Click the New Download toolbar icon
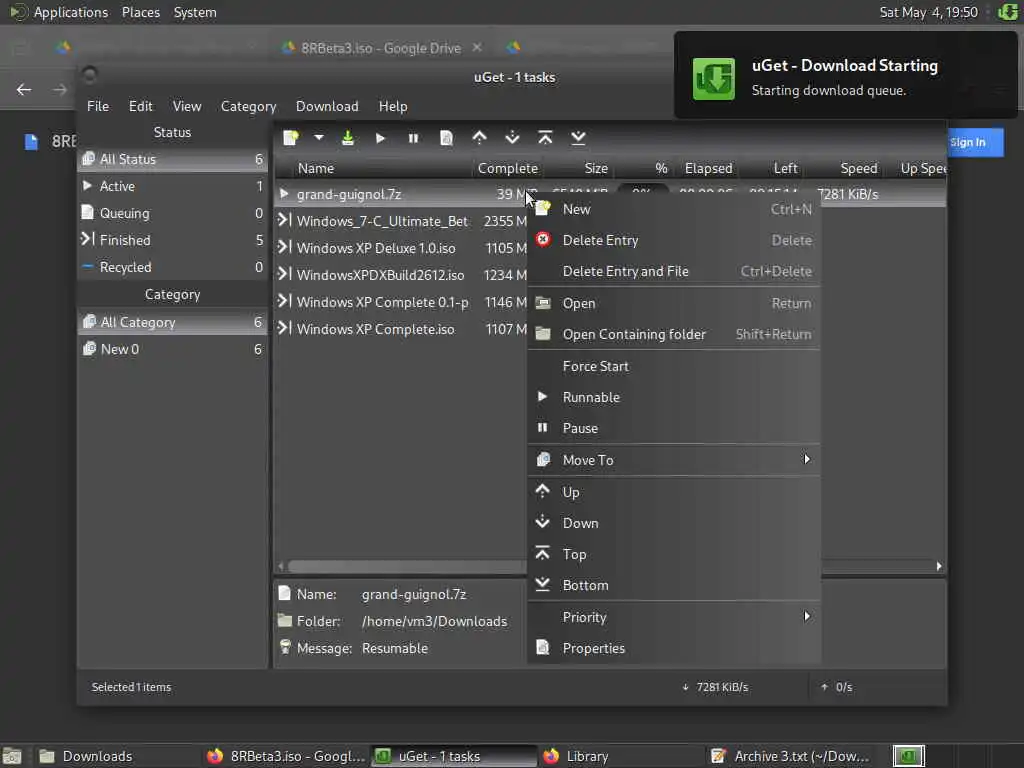The width and height of the screenshot is (1024, 768). (291, 138)
